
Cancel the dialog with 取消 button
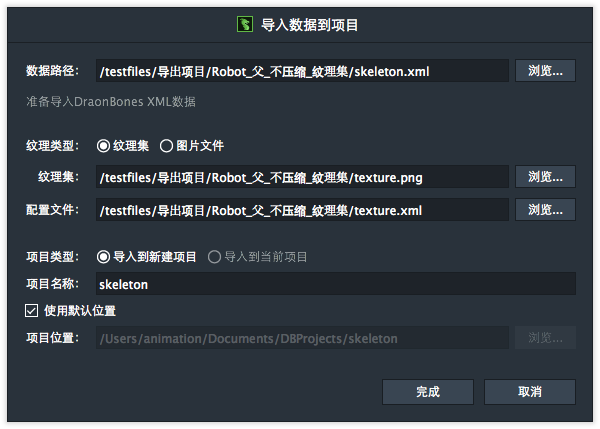(x=530, y=392)
